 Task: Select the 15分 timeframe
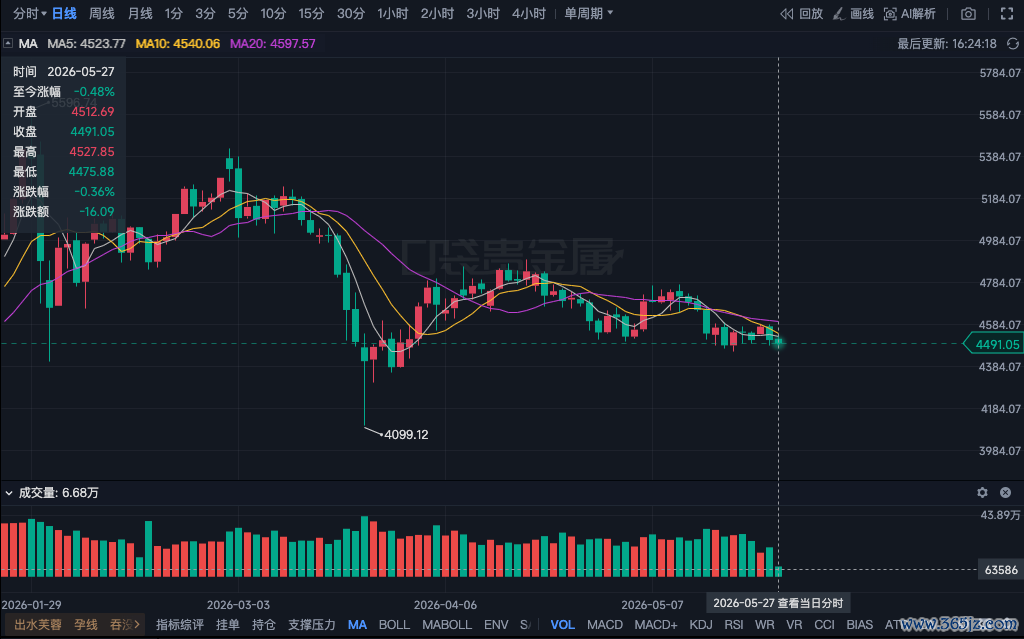point(311,14)
